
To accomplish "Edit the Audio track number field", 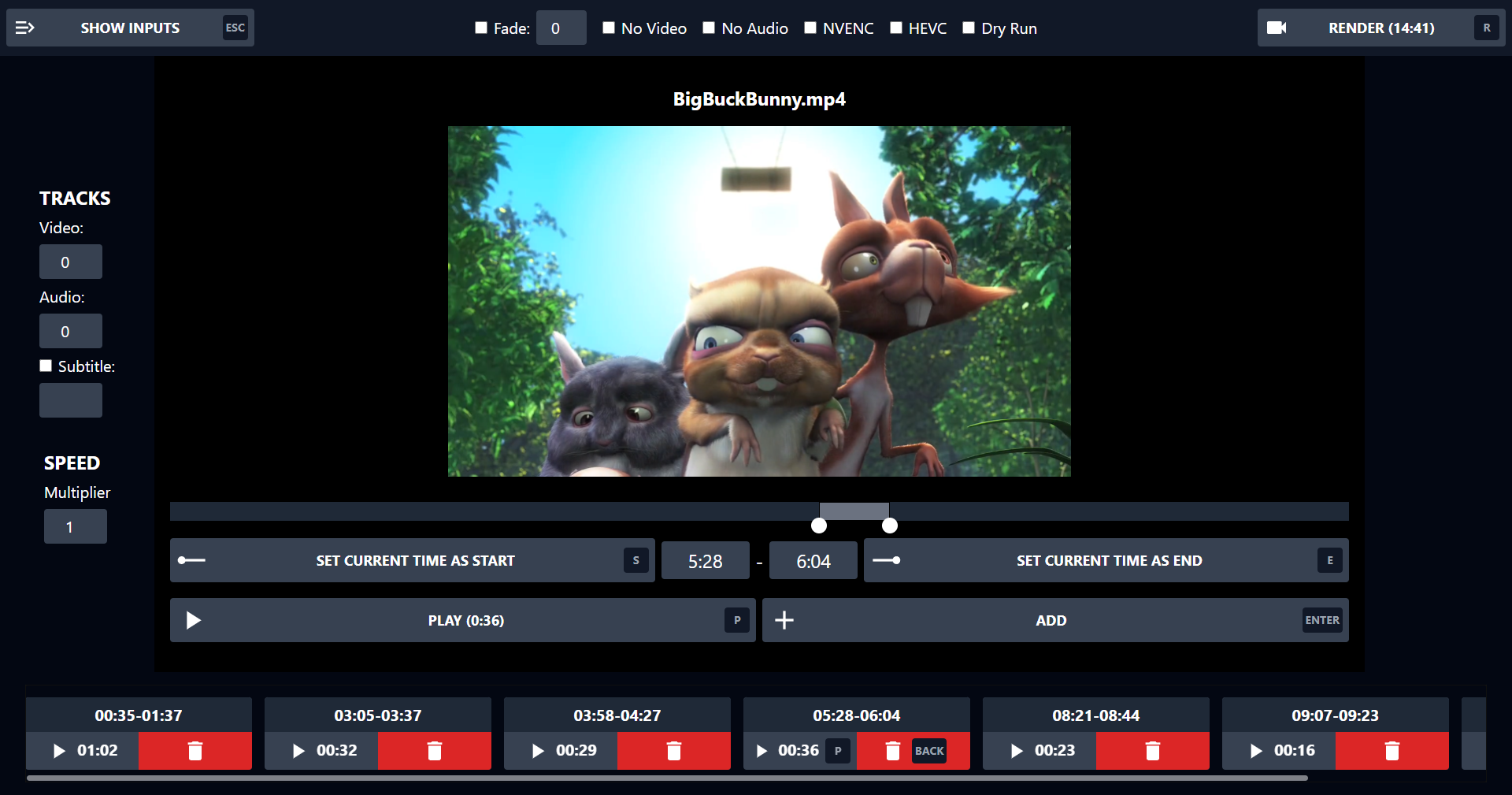I will [71, 331].
